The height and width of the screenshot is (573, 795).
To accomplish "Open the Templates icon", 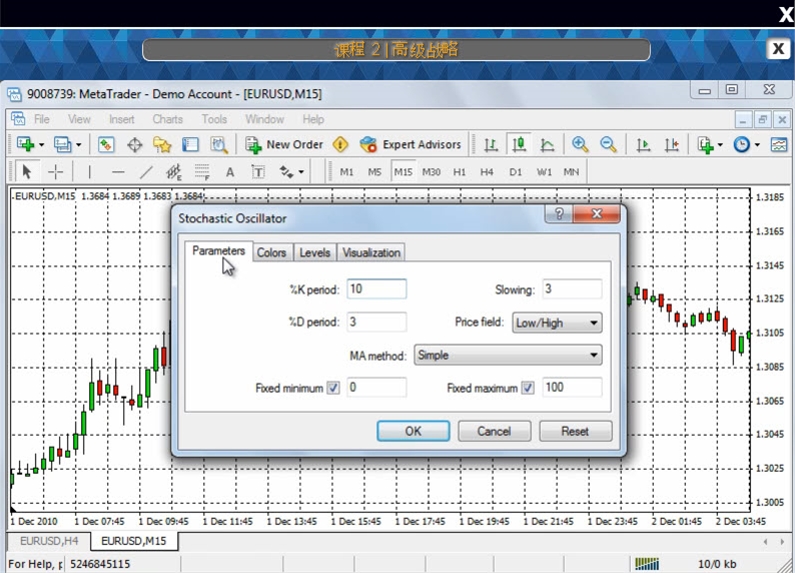I will 779,145.
